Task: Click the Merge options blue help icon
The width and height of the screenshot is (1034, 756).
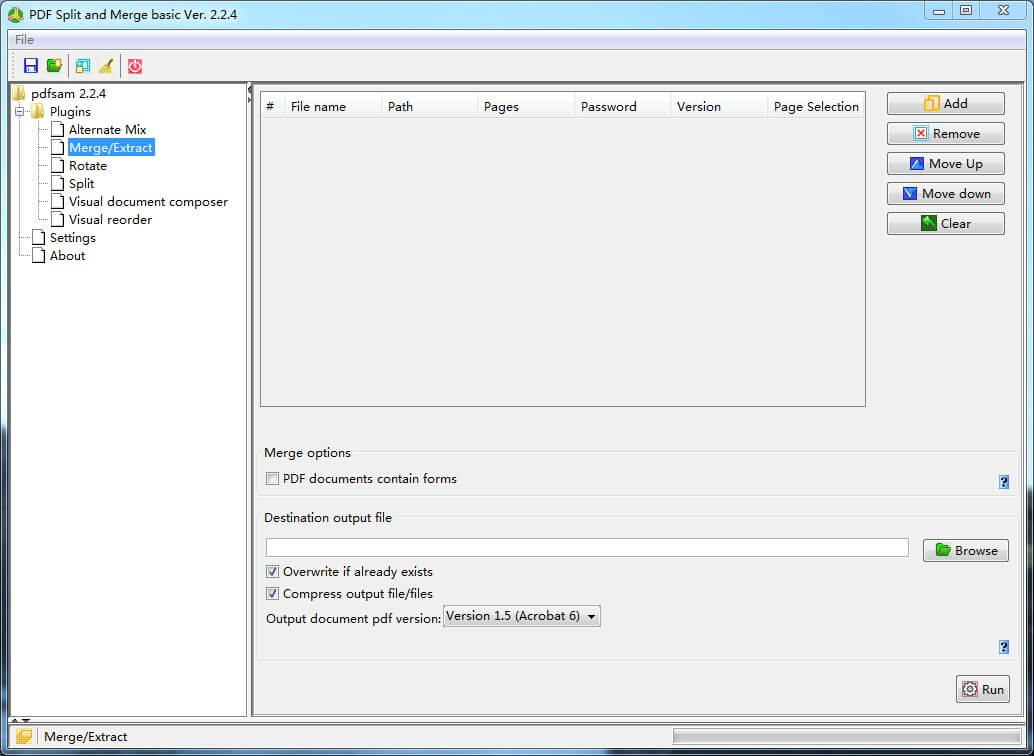Action: click(x=1004, y=482)
